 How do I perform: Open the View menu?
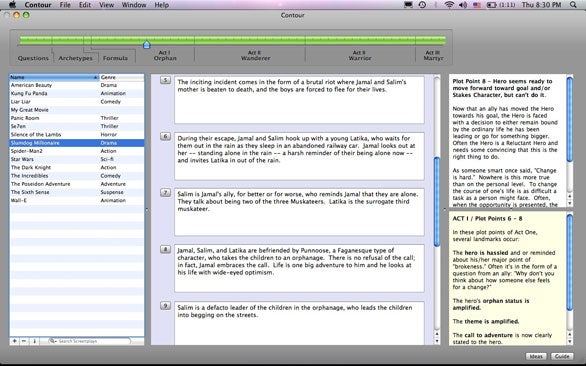106,5
